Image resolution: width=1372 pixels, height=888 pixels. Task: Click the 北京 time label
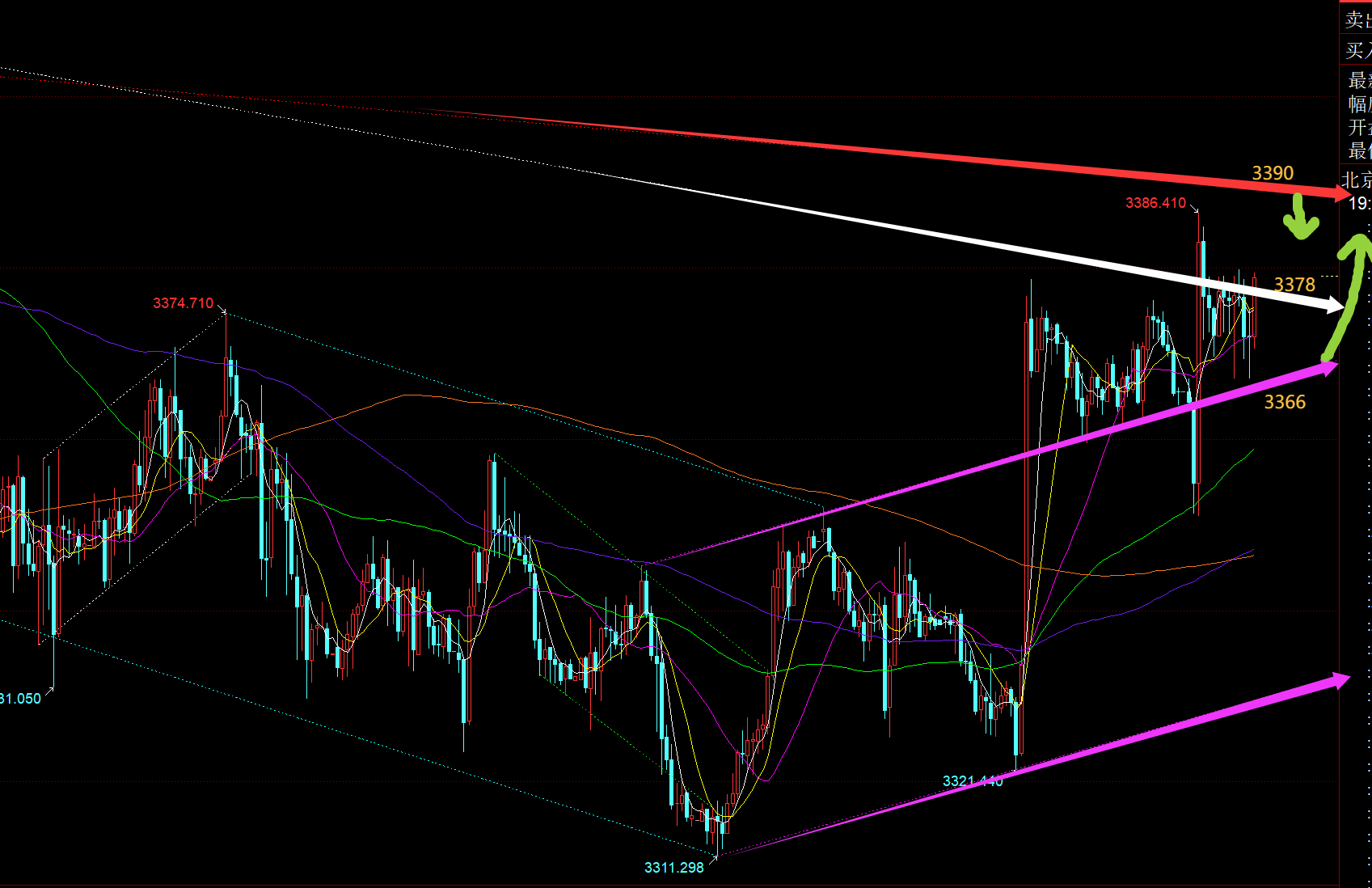click(x=1357, y=180)
